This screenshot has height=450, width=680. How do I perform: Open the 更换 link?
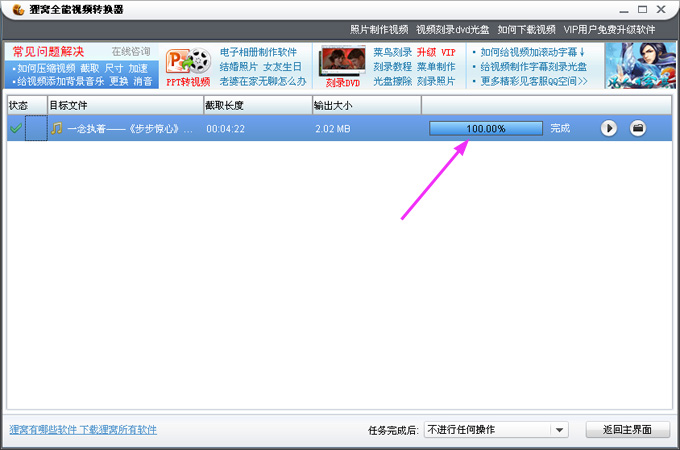coord(119,81)
